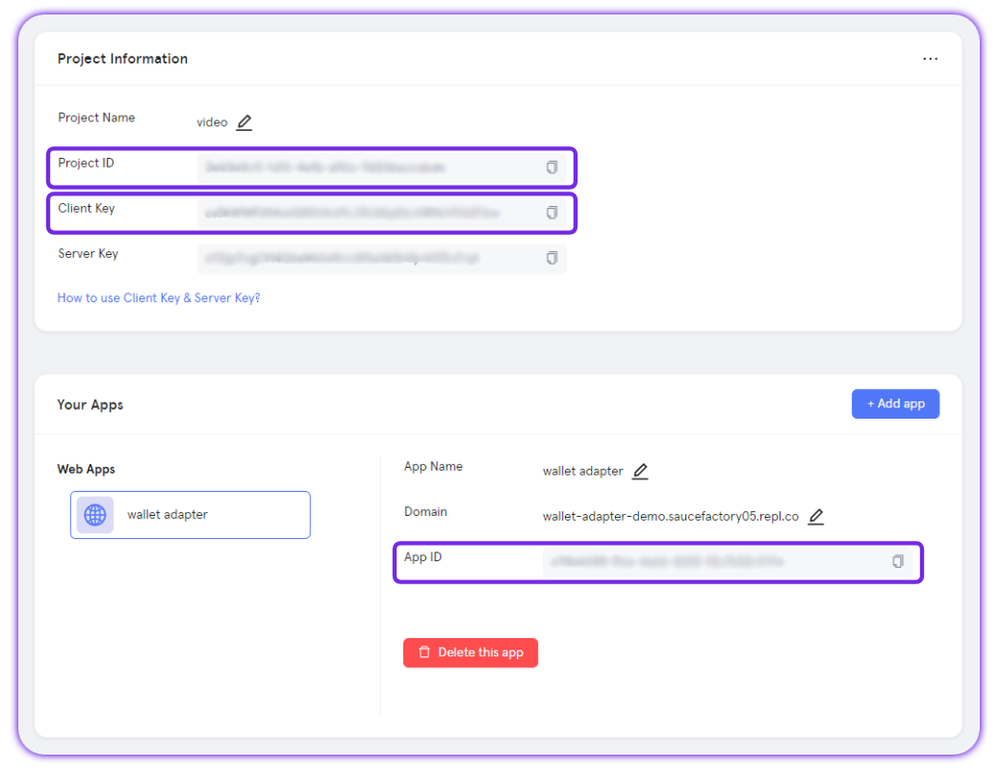
Task: Click the pencil icon to rename wallet adapter
Action: click(x=640, y=471)
